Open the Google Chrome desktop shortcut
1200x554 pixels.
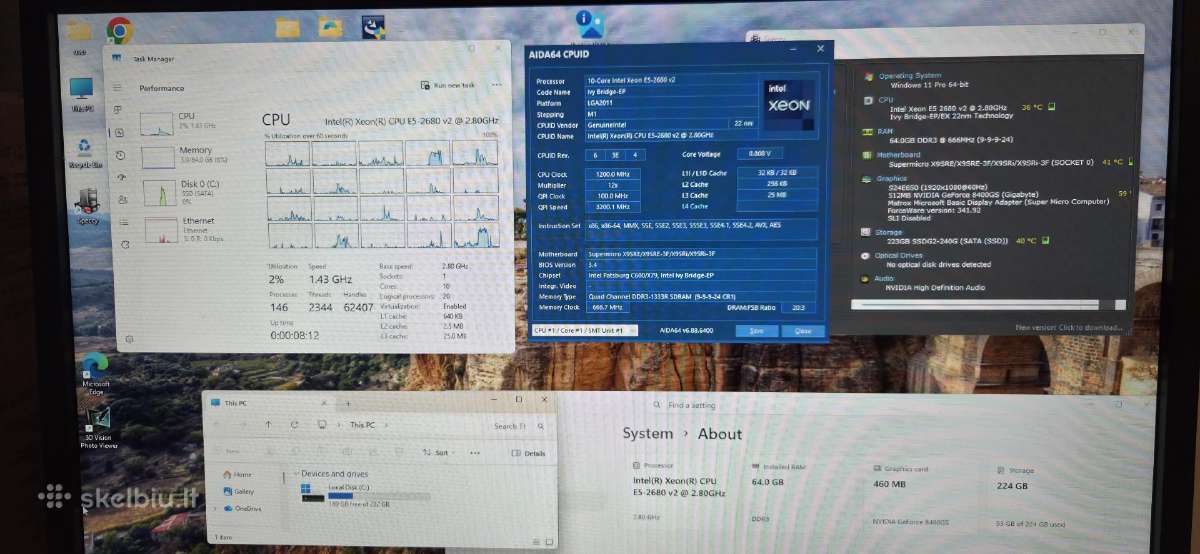[119, 30]
